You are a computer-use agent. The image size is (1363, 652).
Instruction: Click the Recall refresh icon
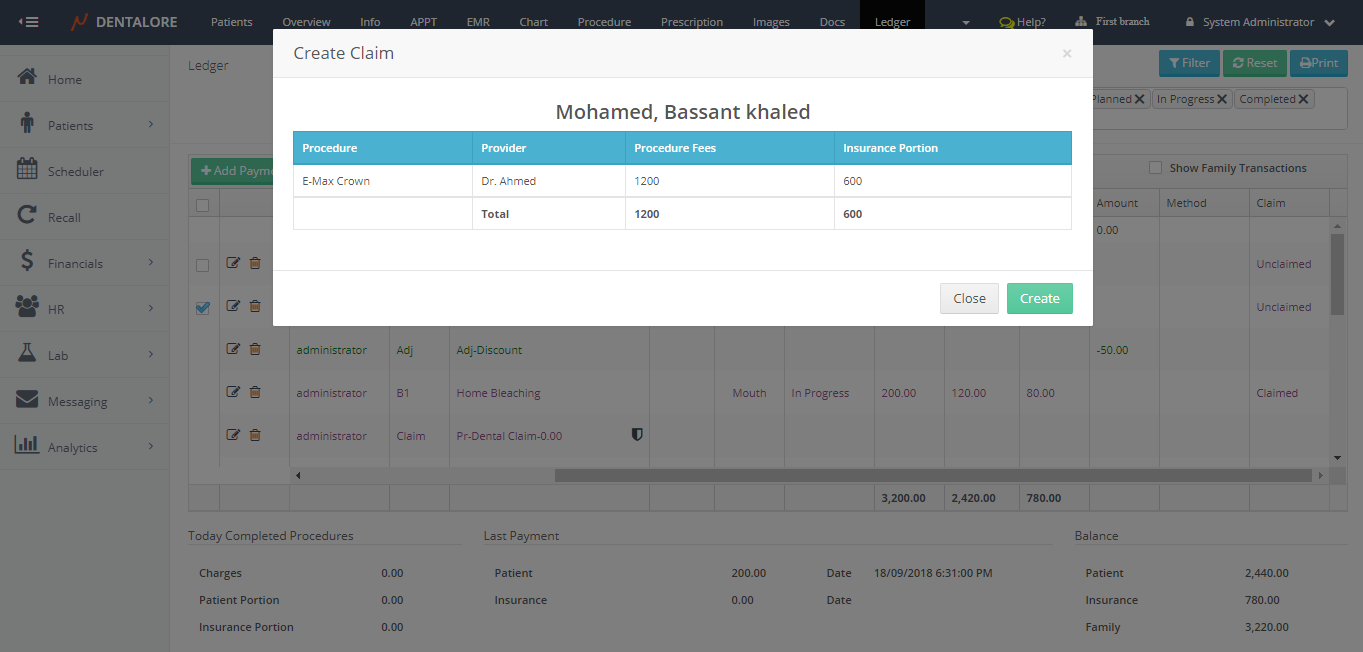coord(28,216)
